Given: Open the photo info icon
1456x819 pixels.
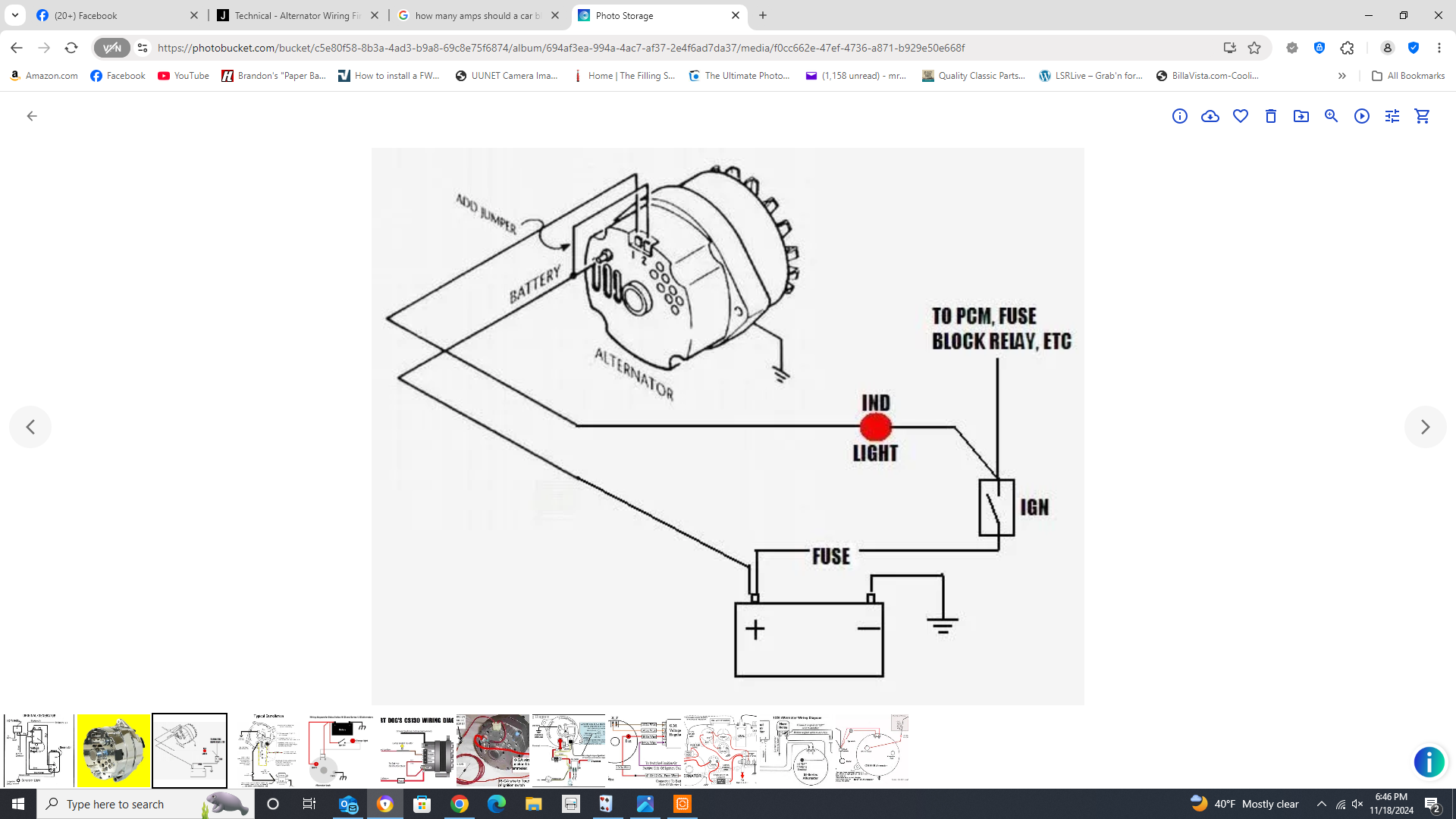Looking at the screenshot, I should (x=1180, y=116).
